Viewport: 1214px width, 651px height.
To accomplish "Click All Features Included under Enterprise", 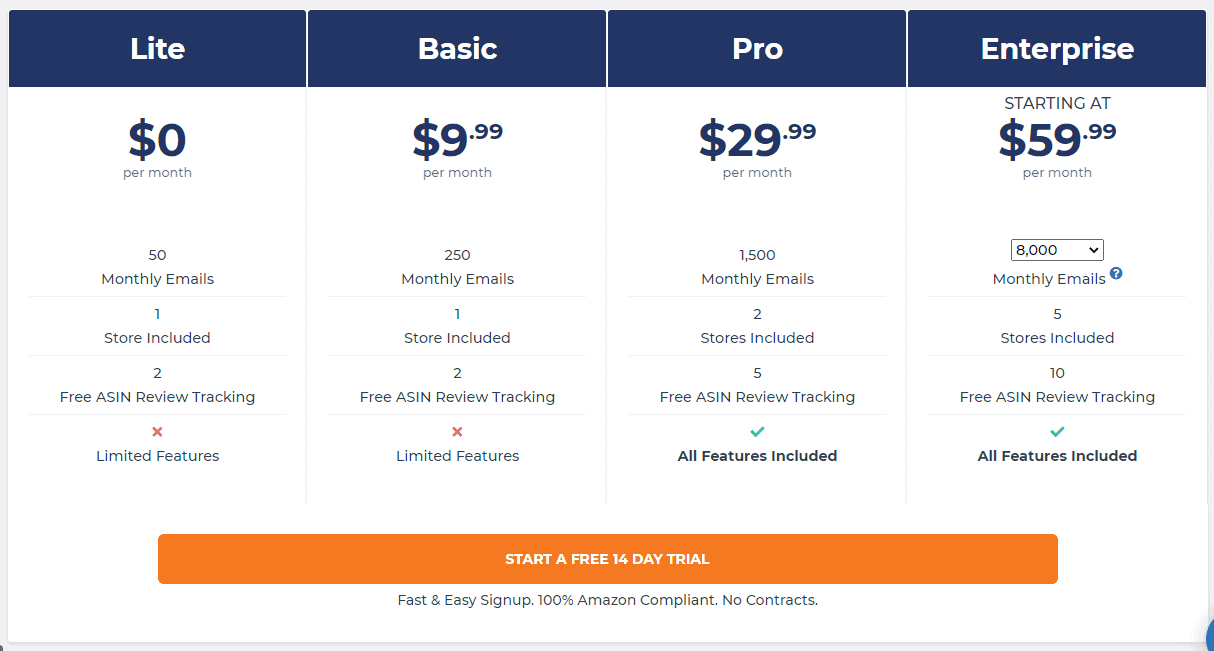I will pos(1057,456).
